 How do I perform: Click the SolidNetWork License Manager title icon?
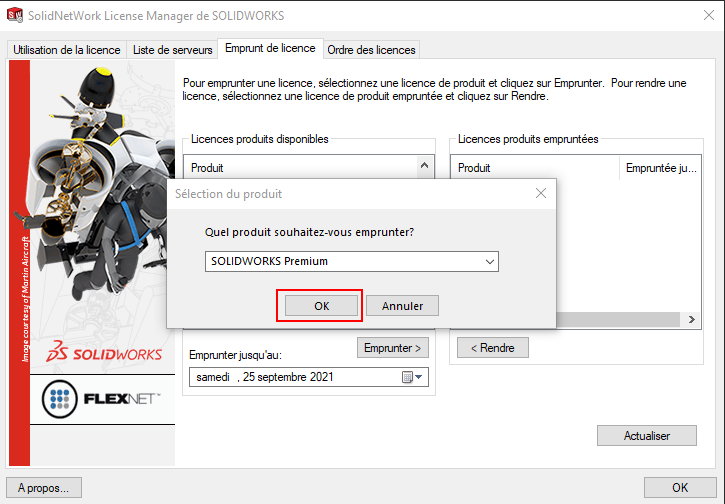(x=15, y=15)
